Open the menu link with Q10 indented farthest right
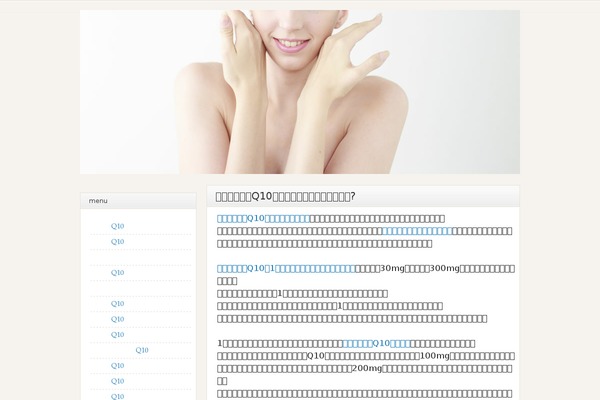 coord(142,350)
